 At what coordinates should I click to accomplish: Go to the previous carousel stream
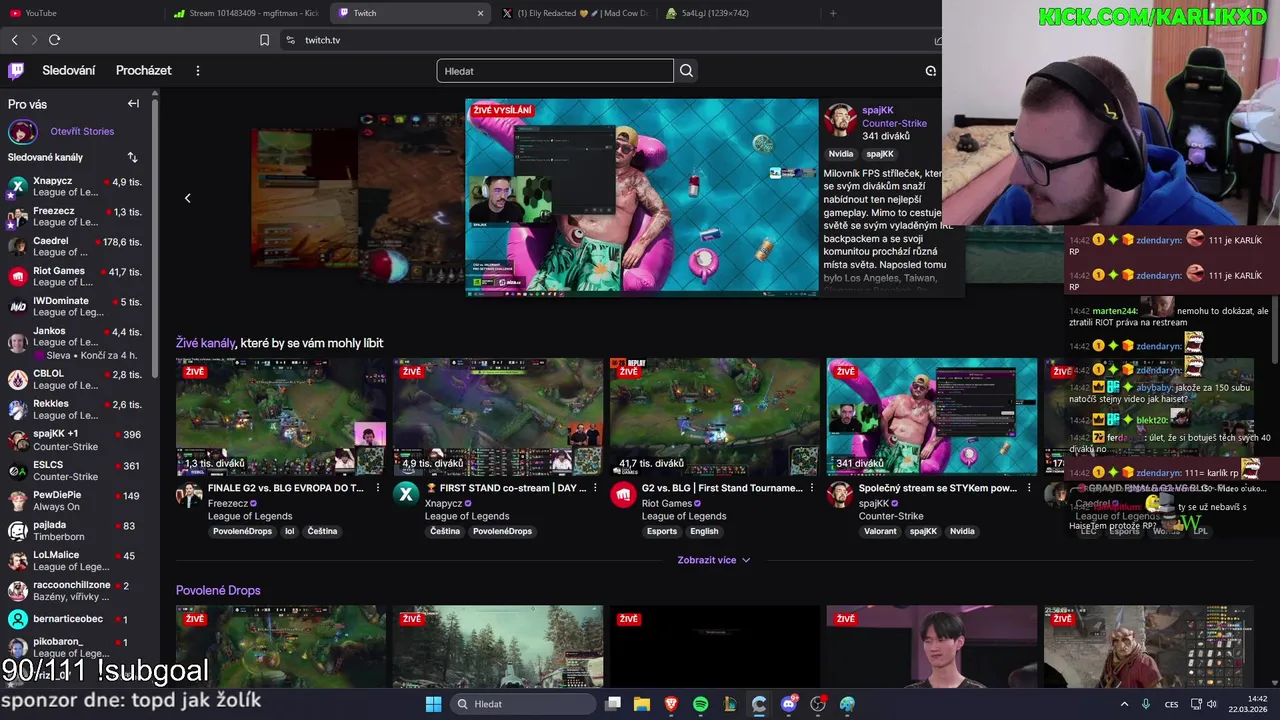[187, 198]
